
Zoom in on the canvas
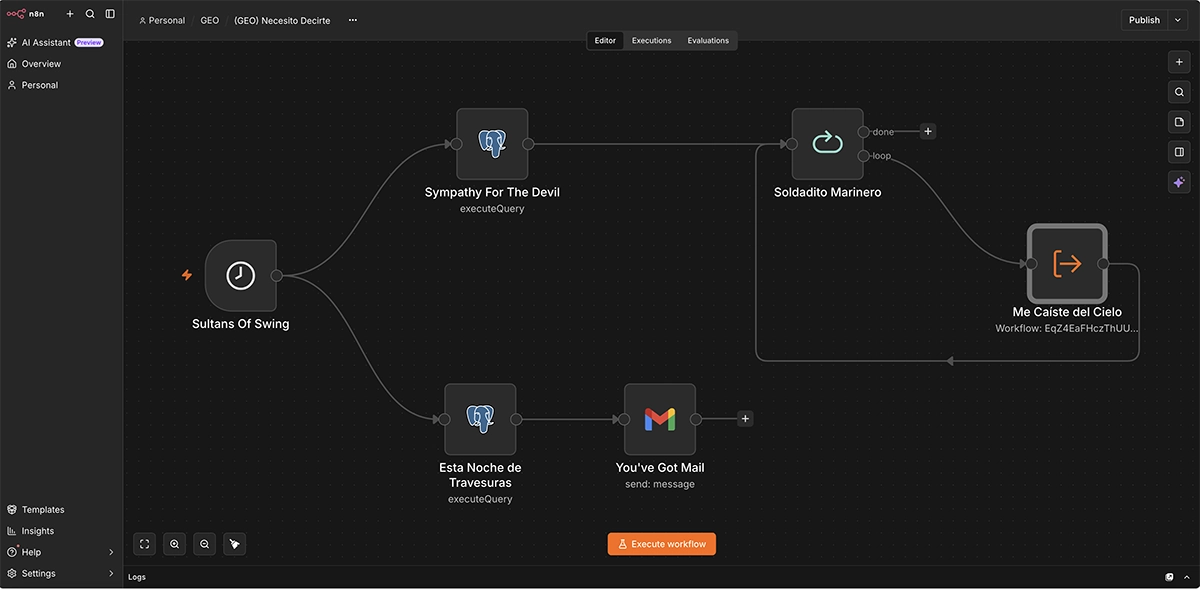click(x=175, y=544)
